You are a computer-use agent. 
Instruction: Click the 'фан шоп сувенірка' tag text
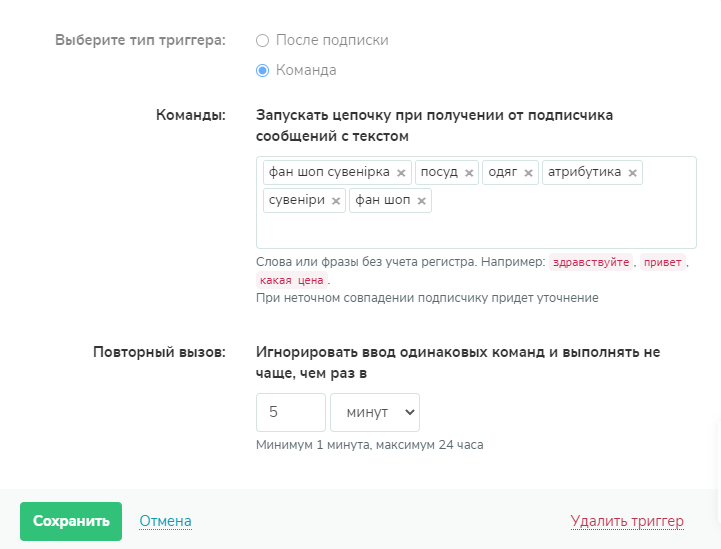click(329, 172)
